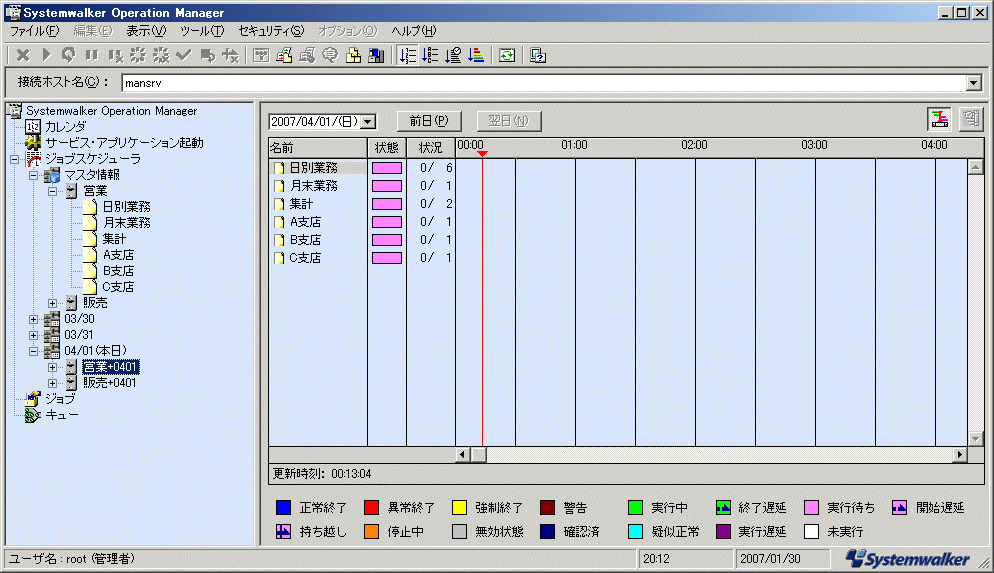Viewport: 994px width, 573px height.
Task: Select 日別業務 in the tree
Action: (x=126, y=207)
